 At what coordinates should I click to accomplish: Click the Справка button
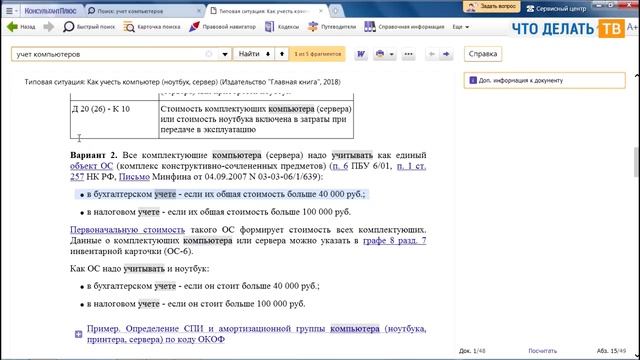pyautogui.click(x=483, y=54)
